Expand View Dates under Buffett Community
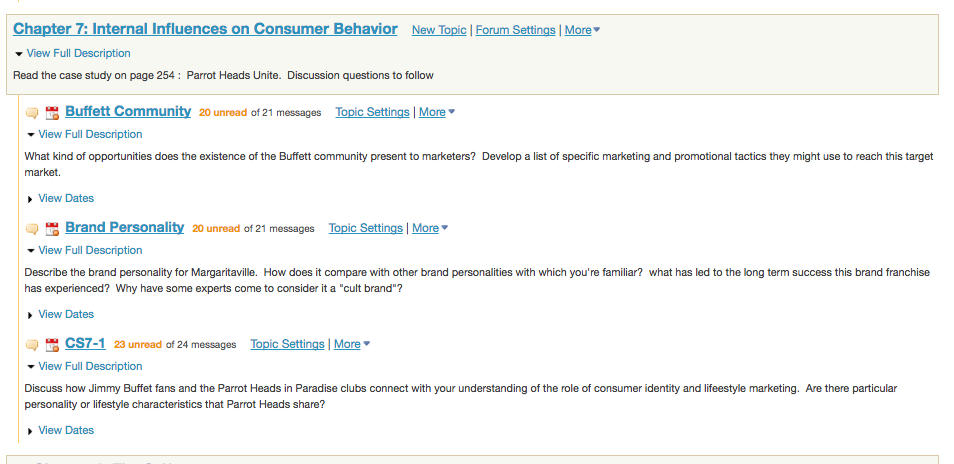This screenshot has height=464, width=954. coord(60,198)
